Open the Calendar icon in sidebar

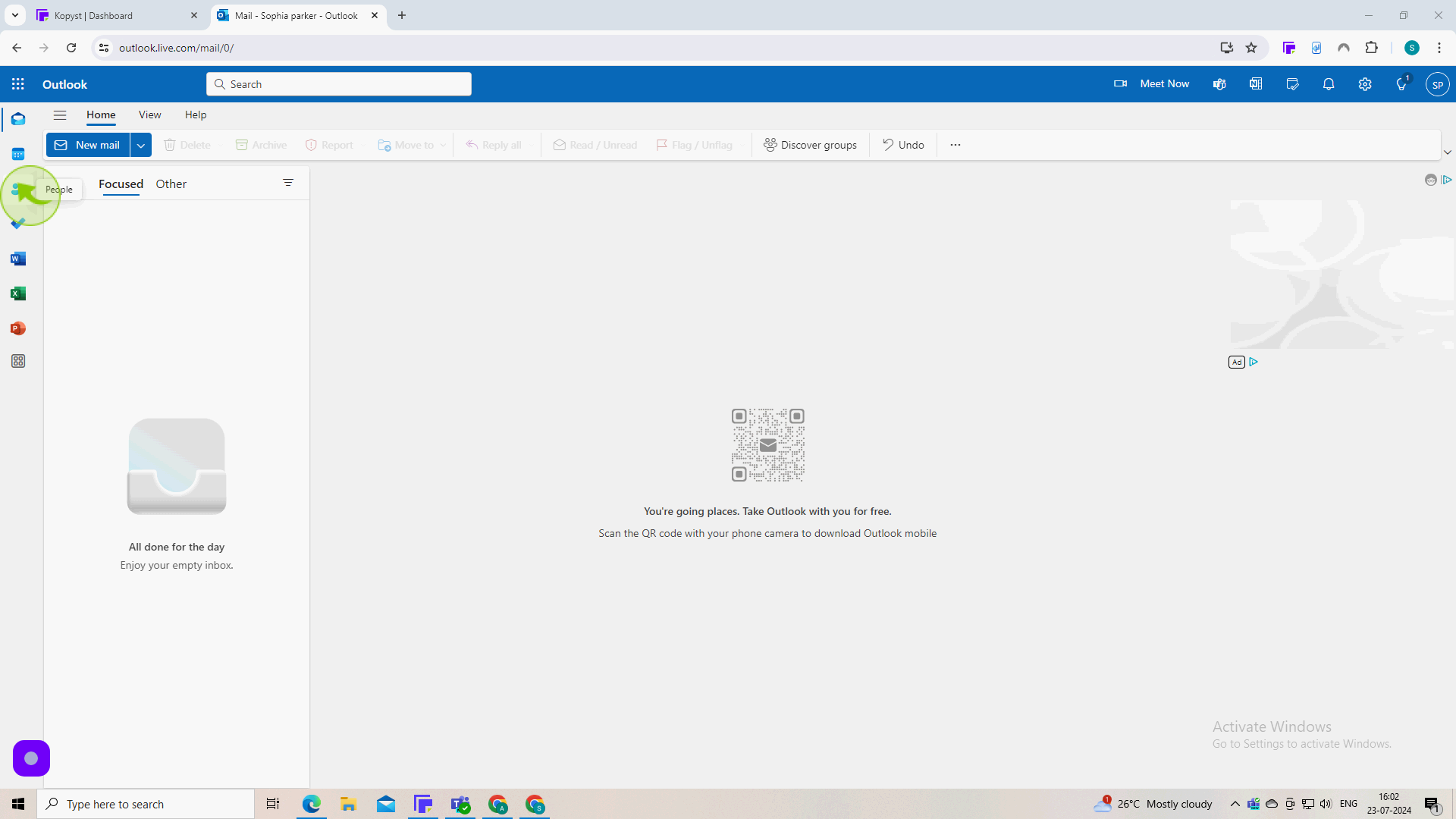coord(18,154)
